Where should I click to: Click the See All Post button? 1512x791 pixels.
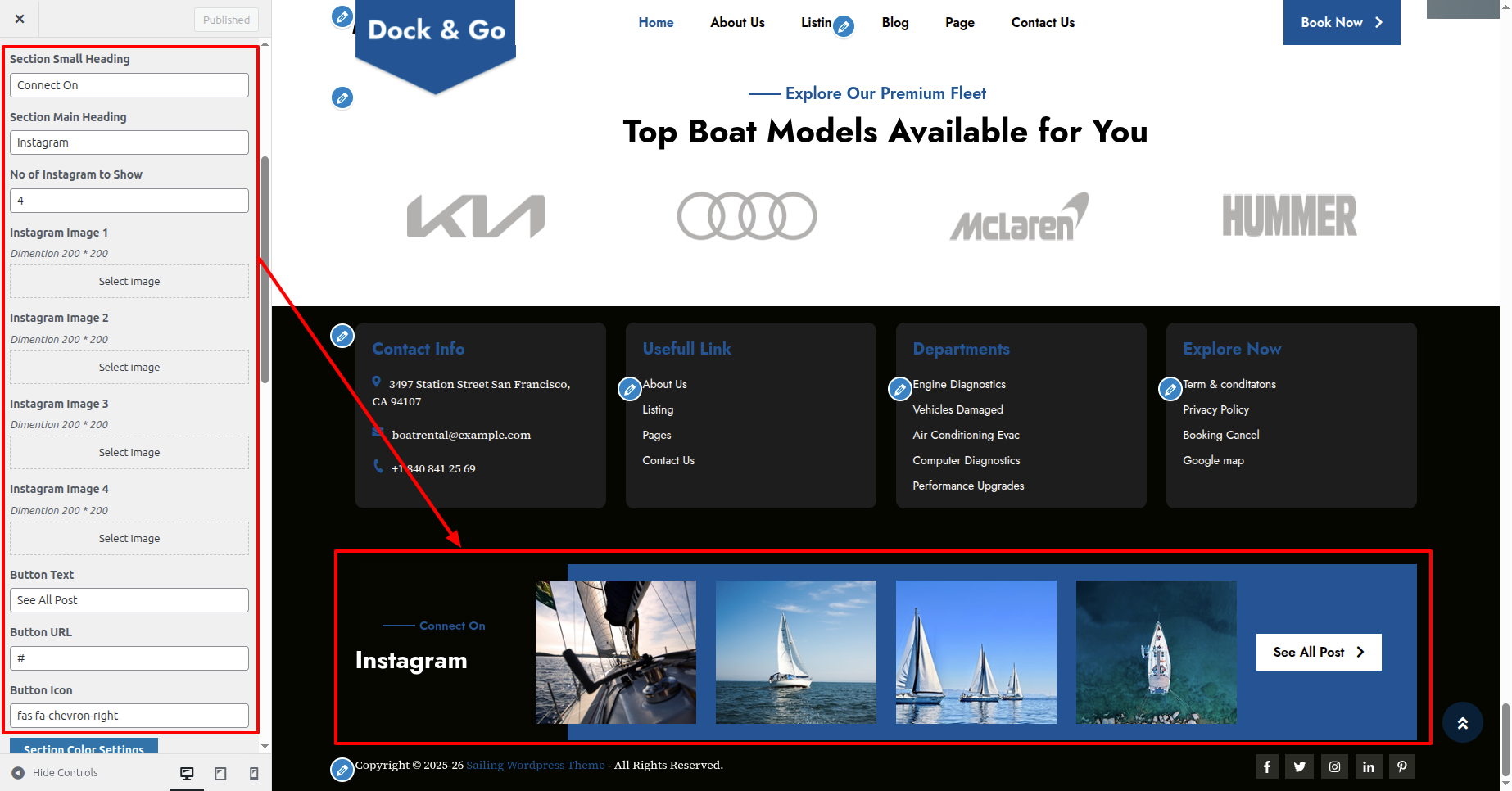tap(1318, 652)
